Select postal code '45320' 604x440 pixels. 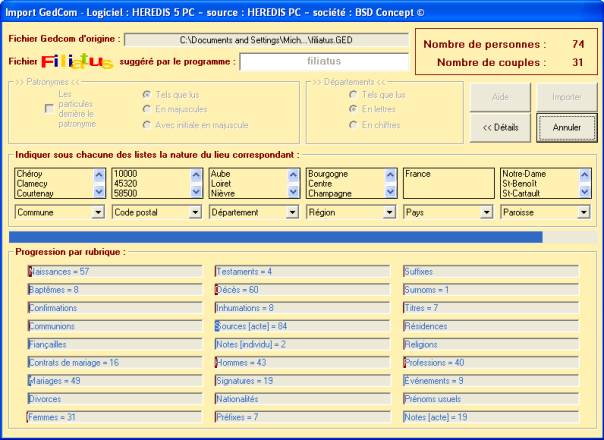[x=126, y=184]
